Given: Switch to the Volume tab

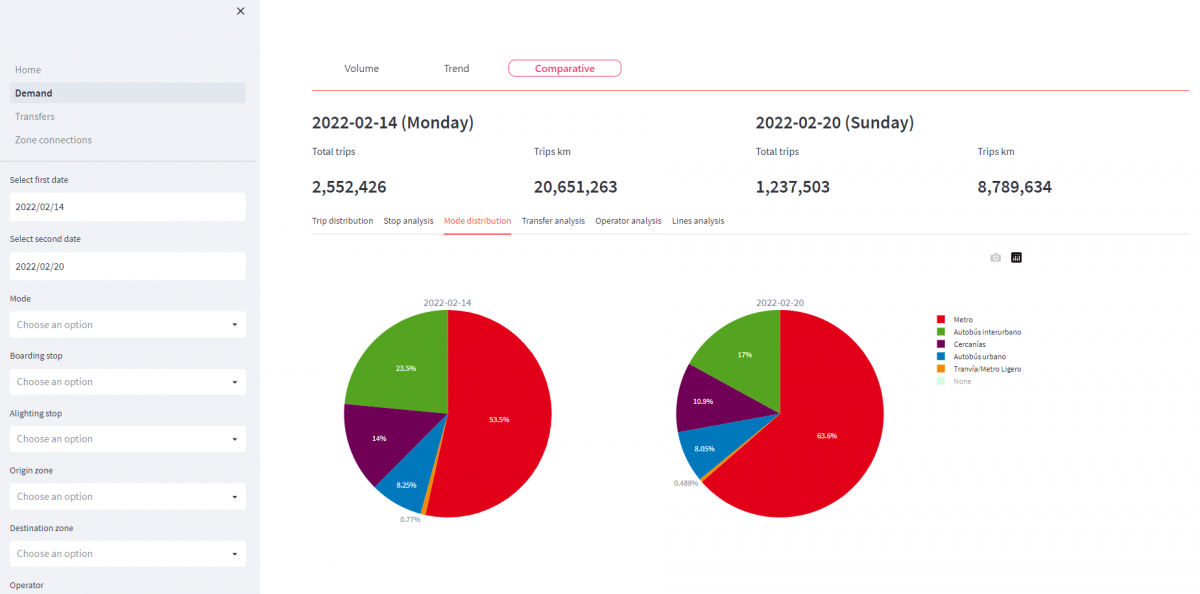Looking at the screenshot, I should 361,69.
